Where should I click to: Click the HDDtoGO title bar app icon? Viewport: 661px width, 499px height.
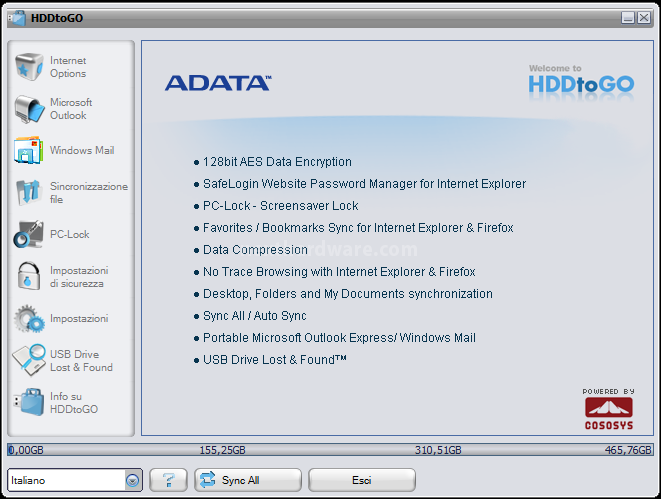17,18
